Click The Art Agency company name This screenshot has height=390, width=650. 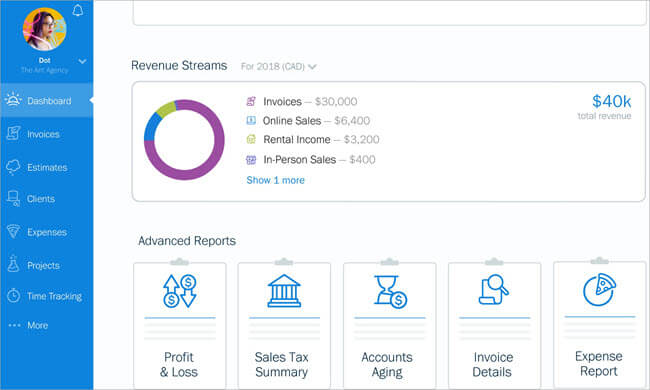(44, 70)
